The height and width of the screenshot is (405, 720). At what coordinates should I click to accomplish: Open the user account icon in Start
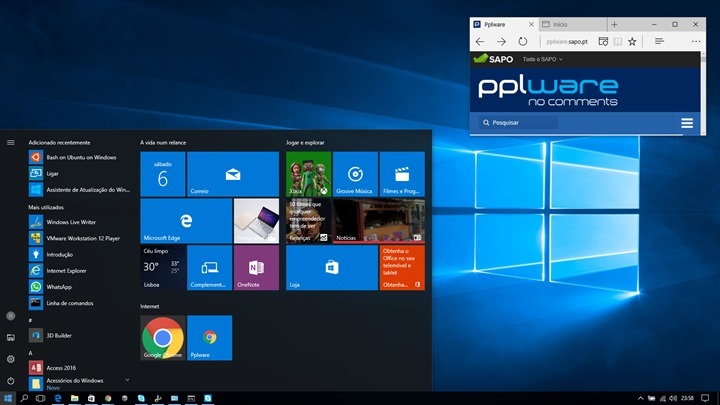(x=11, y=316)
